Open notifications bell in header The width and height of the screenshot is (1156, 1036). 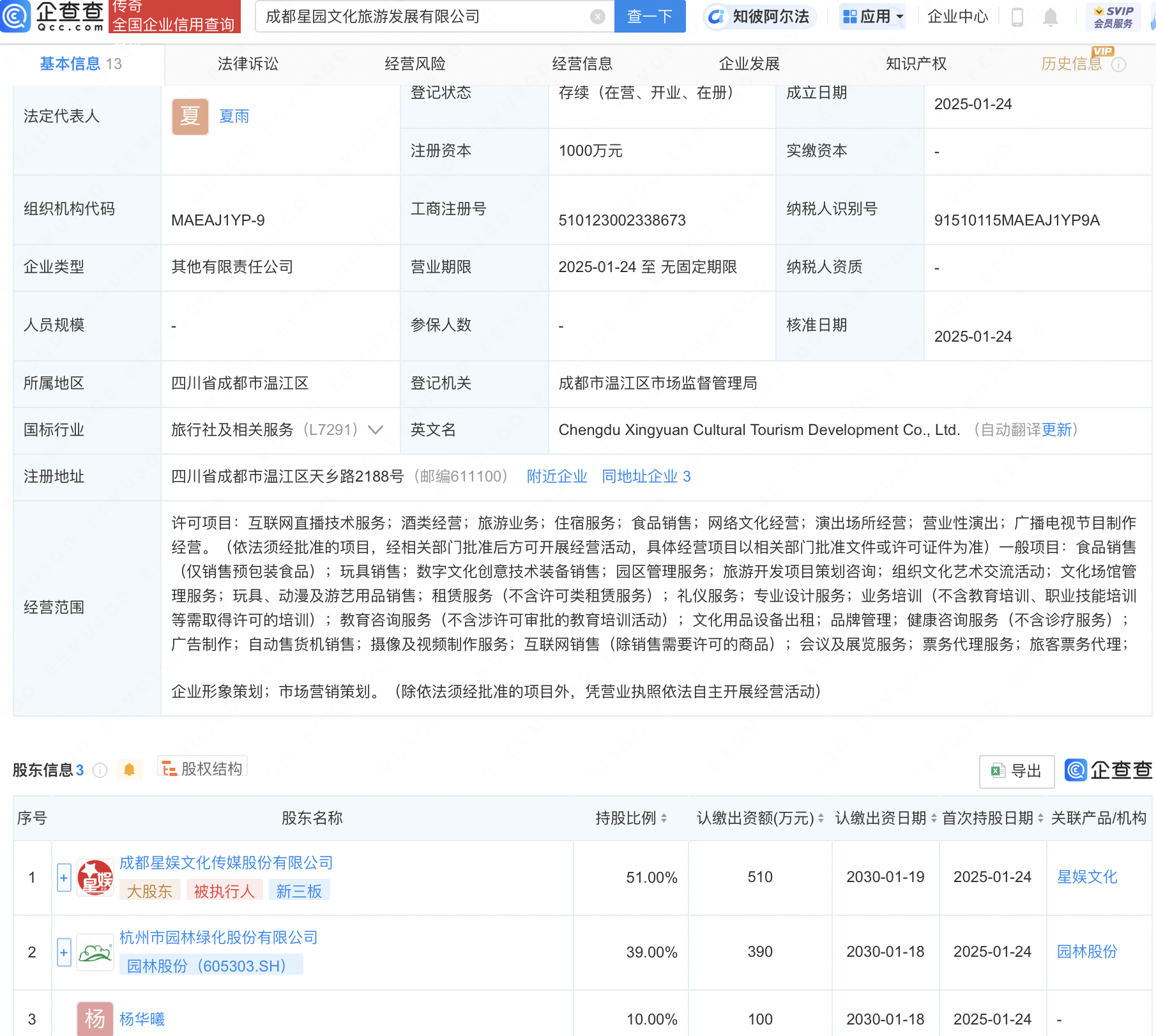pyautogui.click(x=1051, y=17)
